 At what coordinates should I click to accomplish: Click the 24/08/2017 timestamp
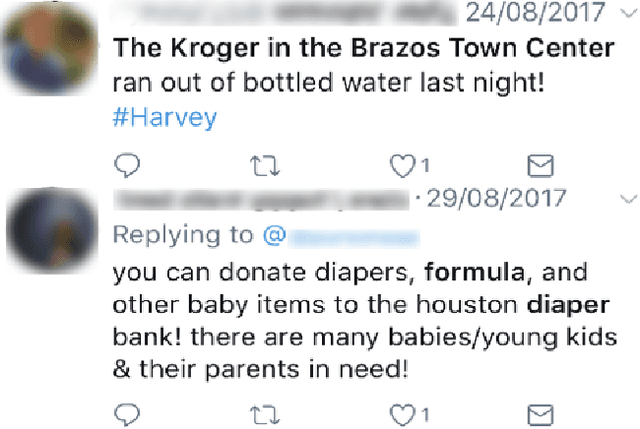coord(535,13)
